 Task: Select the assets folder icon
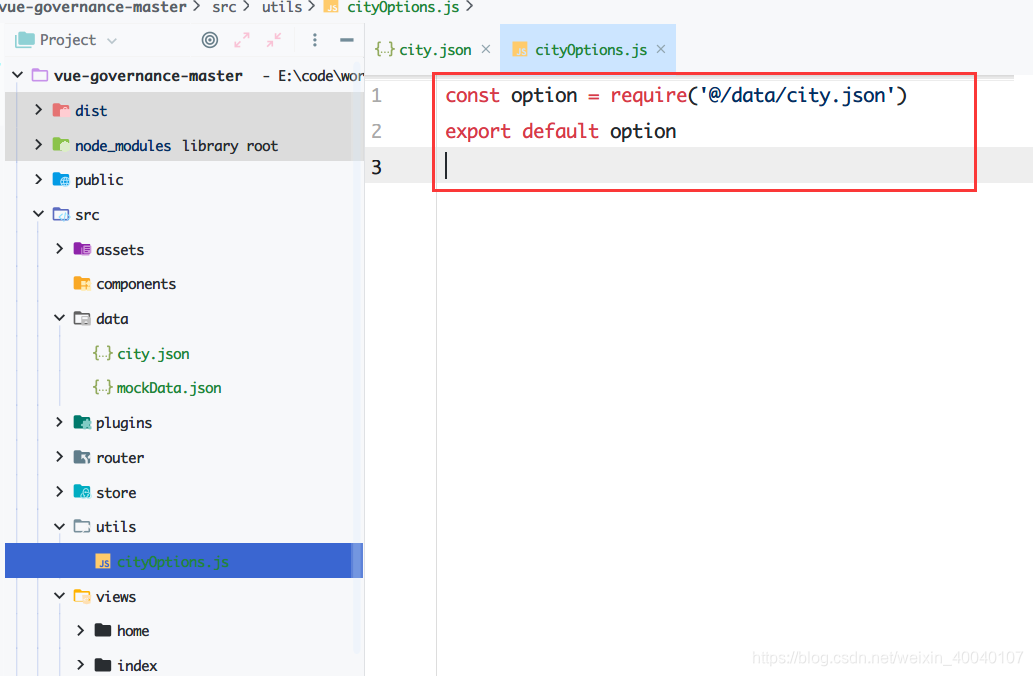coord(82,248)
